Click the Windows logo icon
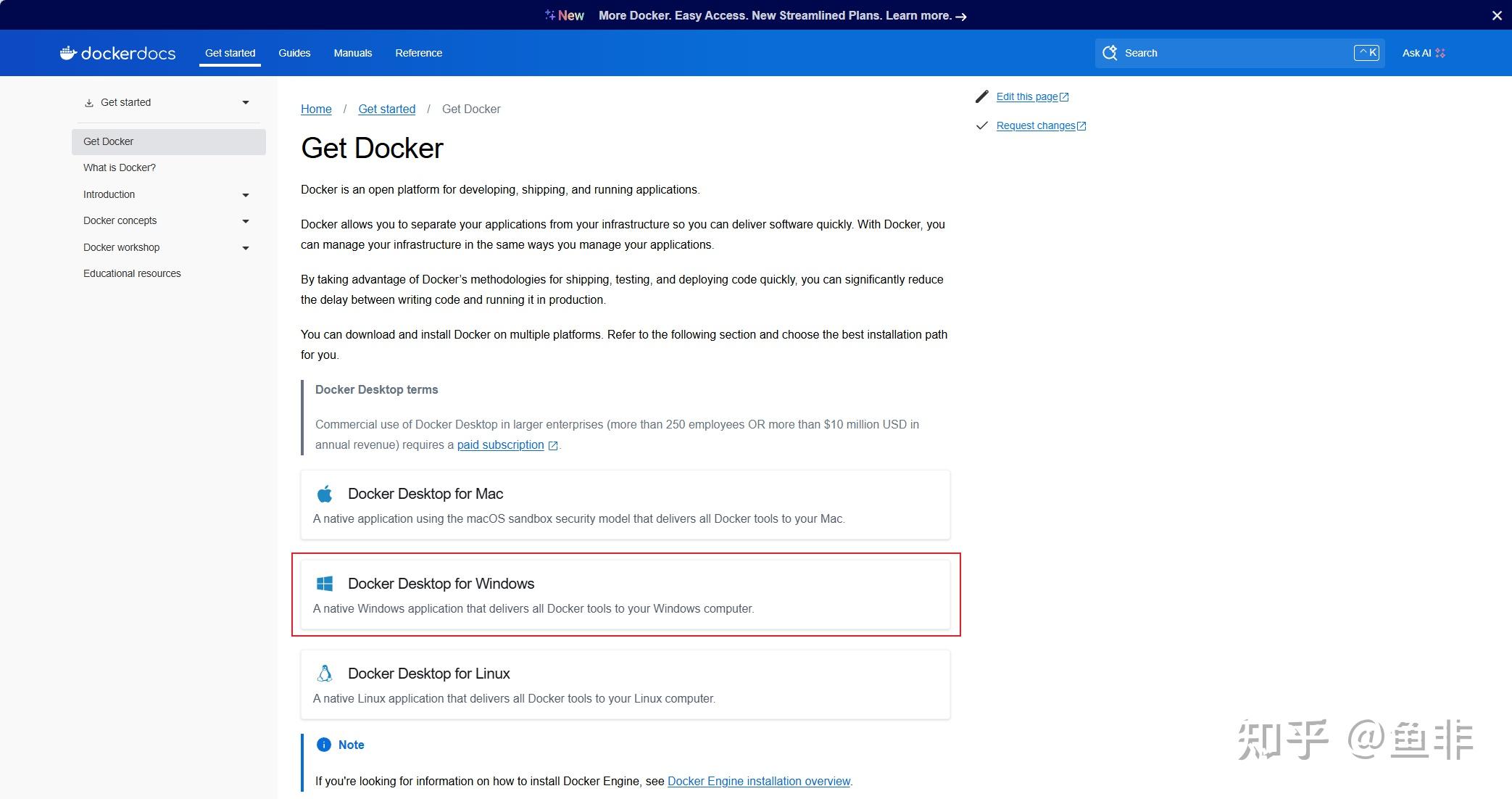1512x799 pixels. 325,584
